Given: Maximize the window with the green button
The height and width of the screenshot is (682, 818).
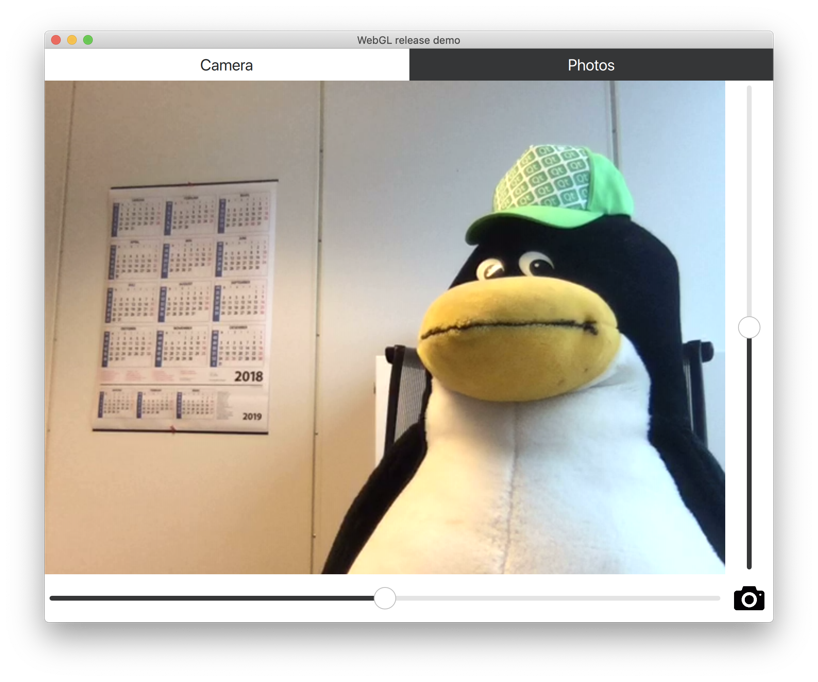Looking at the screenshot, I should pos(88,40).
